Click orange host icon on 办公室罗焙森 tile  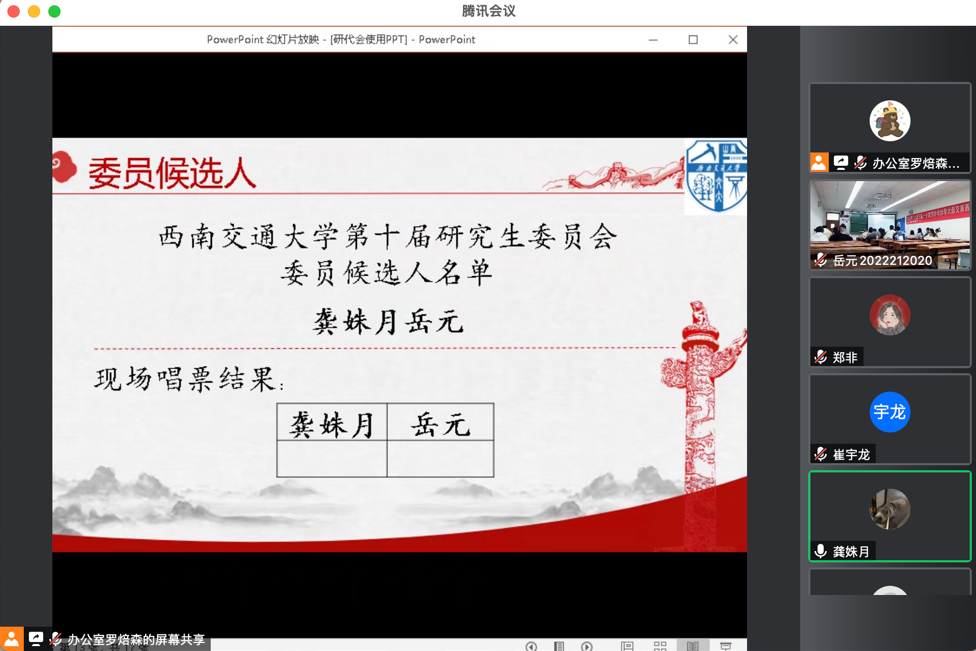(x=819, y=162)
